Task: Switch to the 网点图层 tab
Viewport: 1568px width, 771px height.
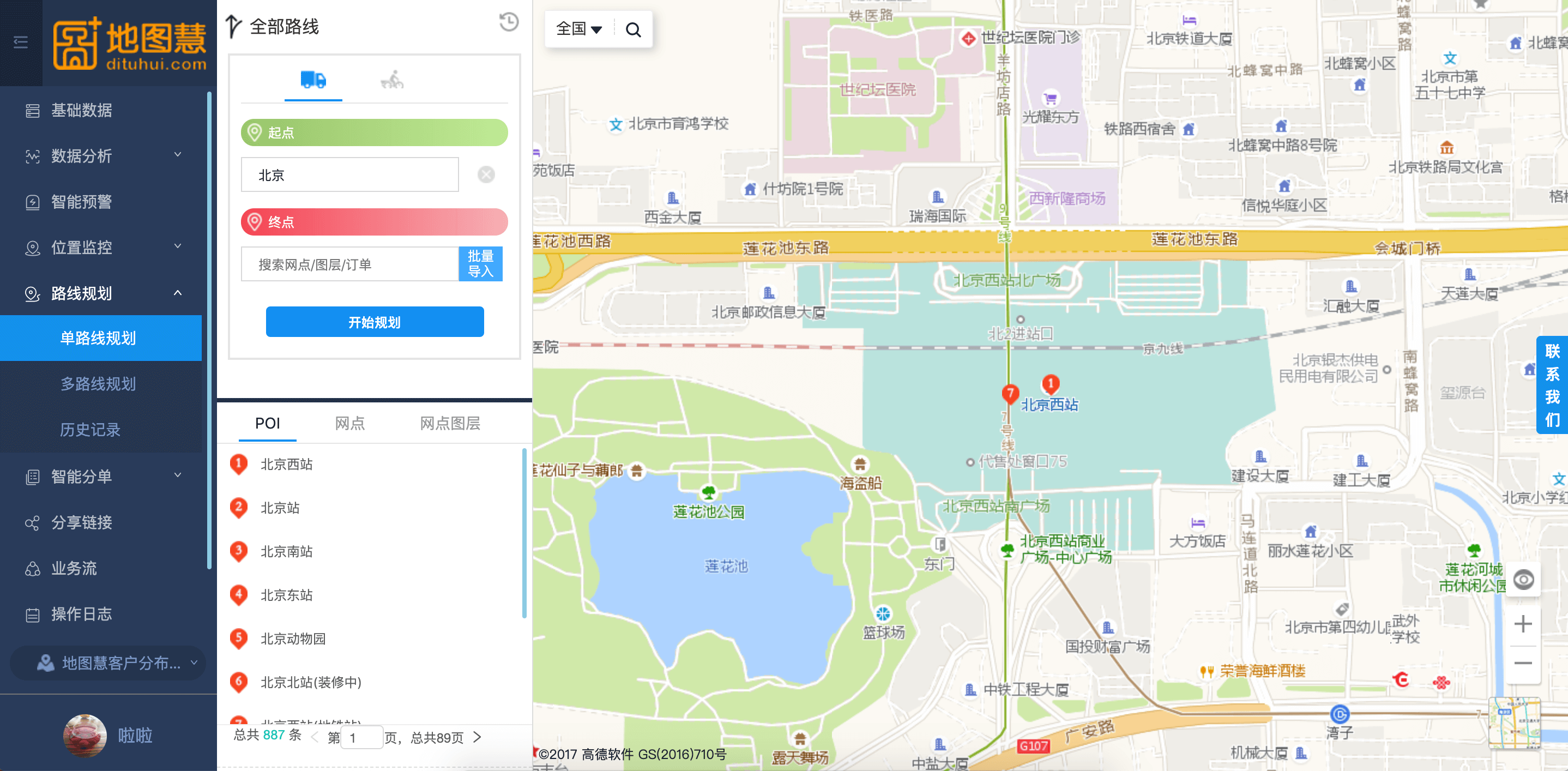Action: 450,424
